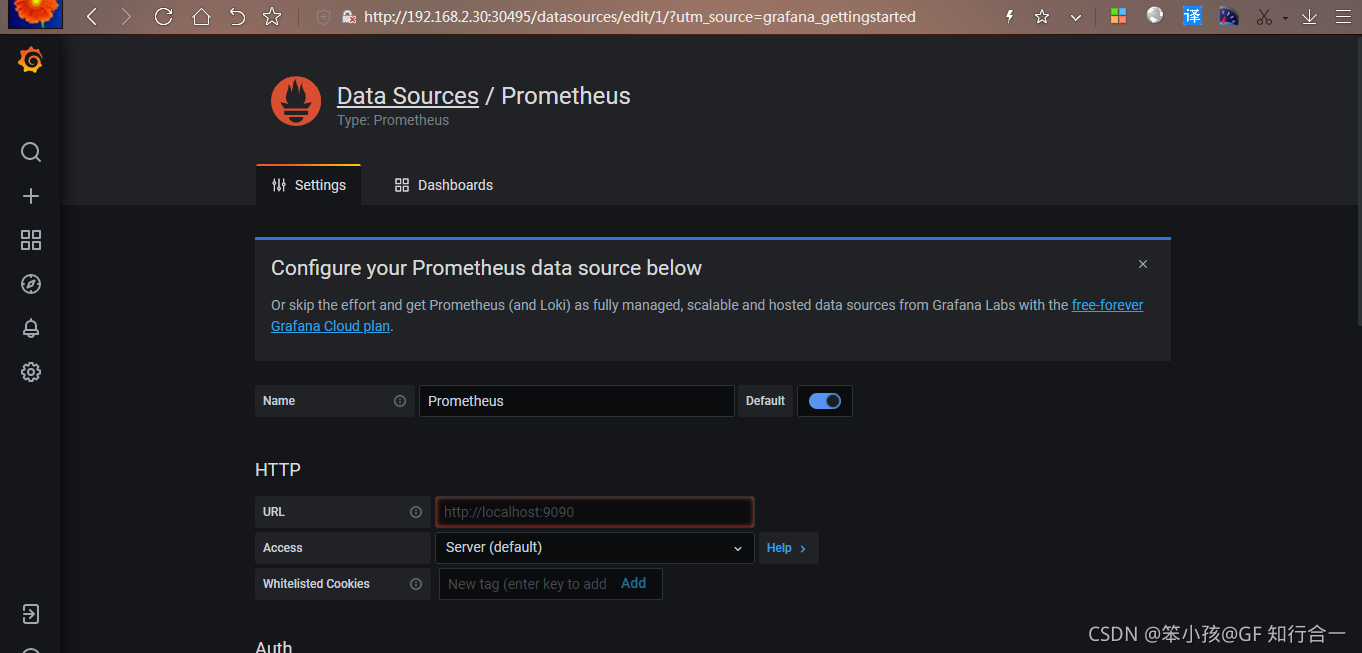
Task: Click the Name input field containing Prometheus
Action: 577,401
